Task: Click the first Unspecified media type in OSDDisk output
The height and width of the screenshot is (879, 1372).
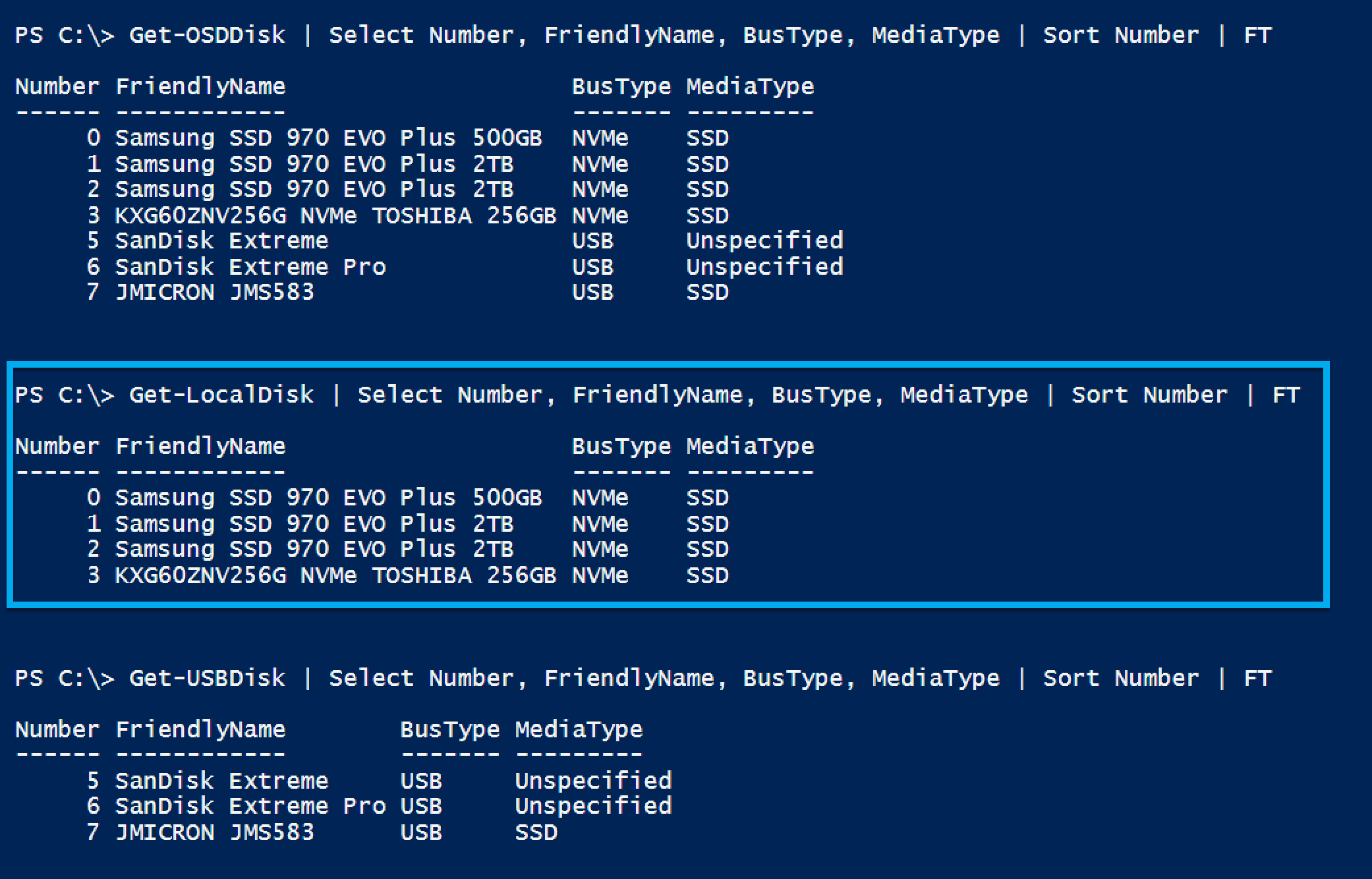Action: [x=764, y=241]
